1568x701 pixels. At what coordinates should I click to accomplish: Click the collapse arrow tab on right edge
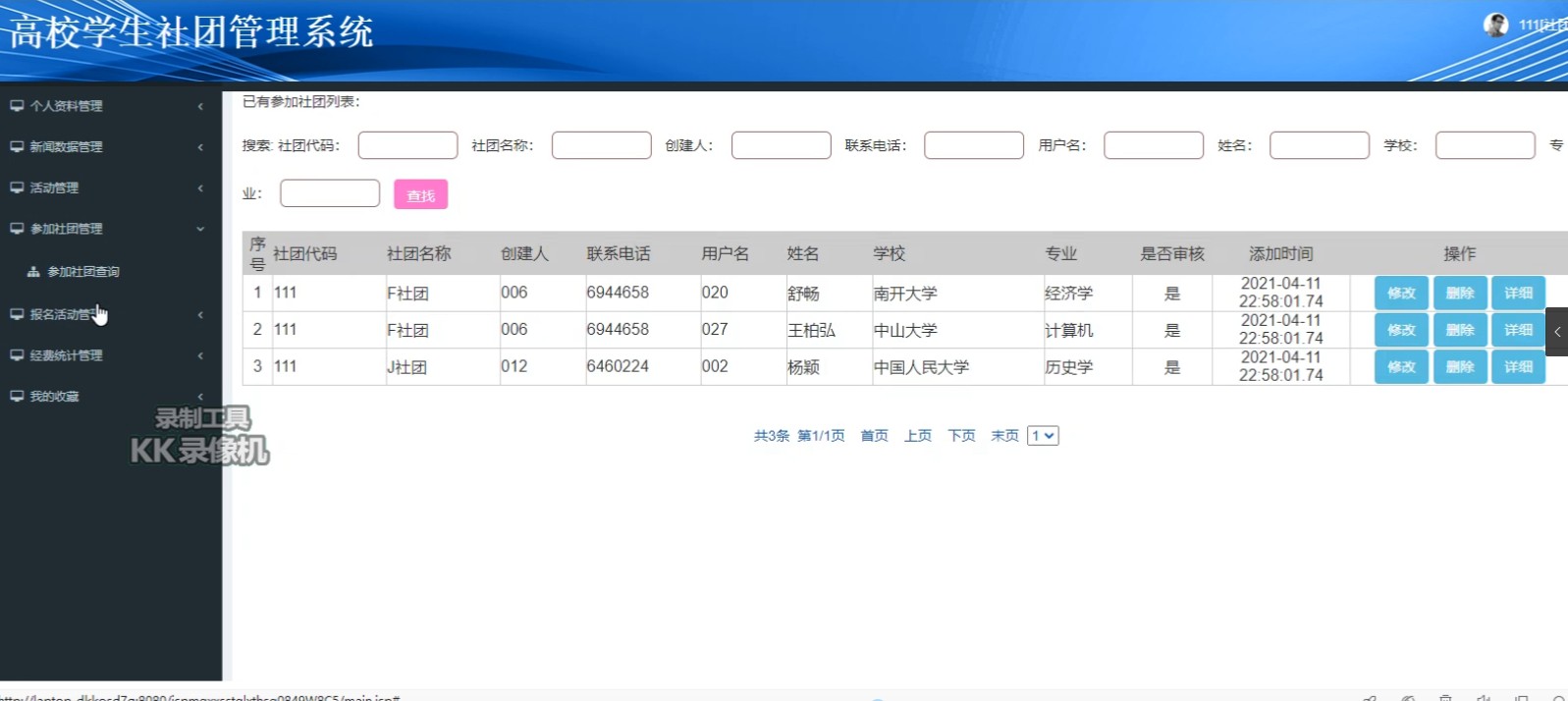click(x=1557, y=332)
